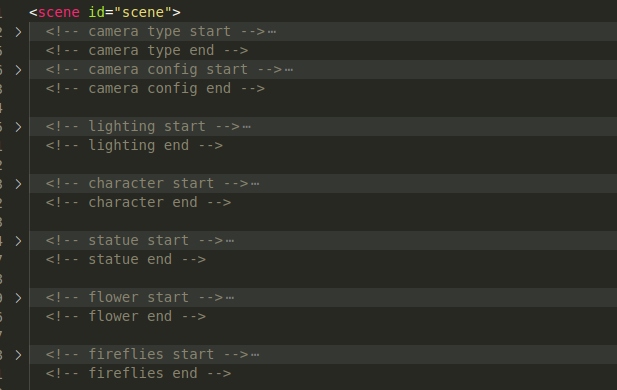Click ellipsis after statue start comment
This screenshot has height=390, width=617.
click(x=230, y=241)
